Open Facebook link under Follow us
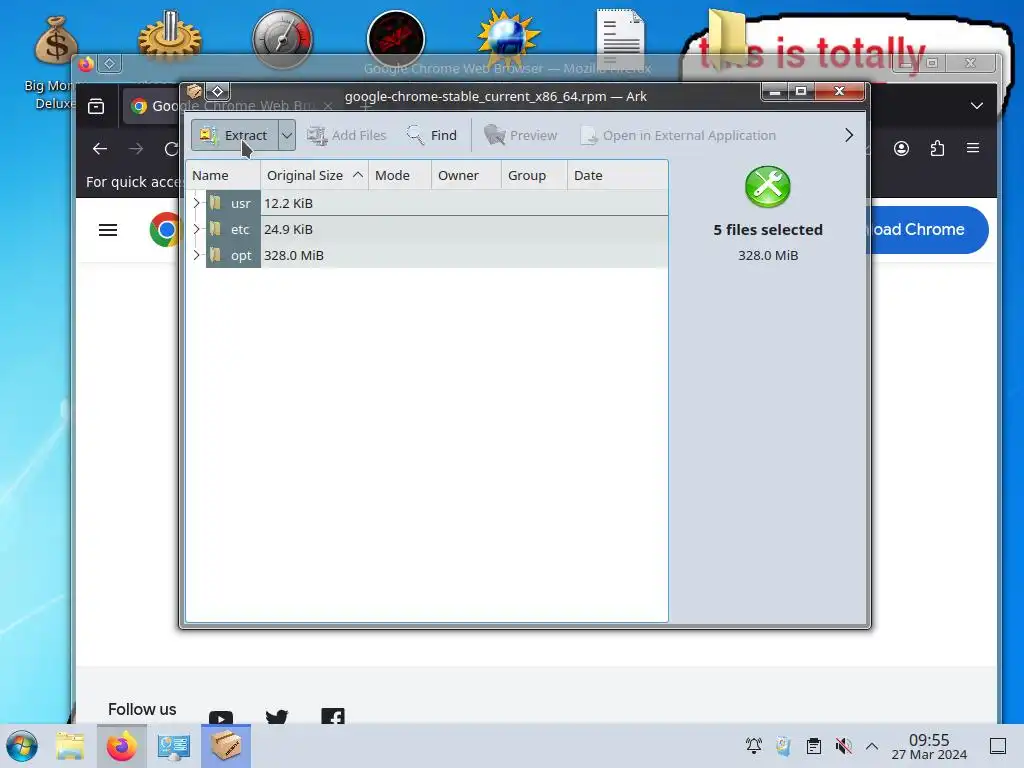This screenshot has height=768, width=1024. (333, 716)
